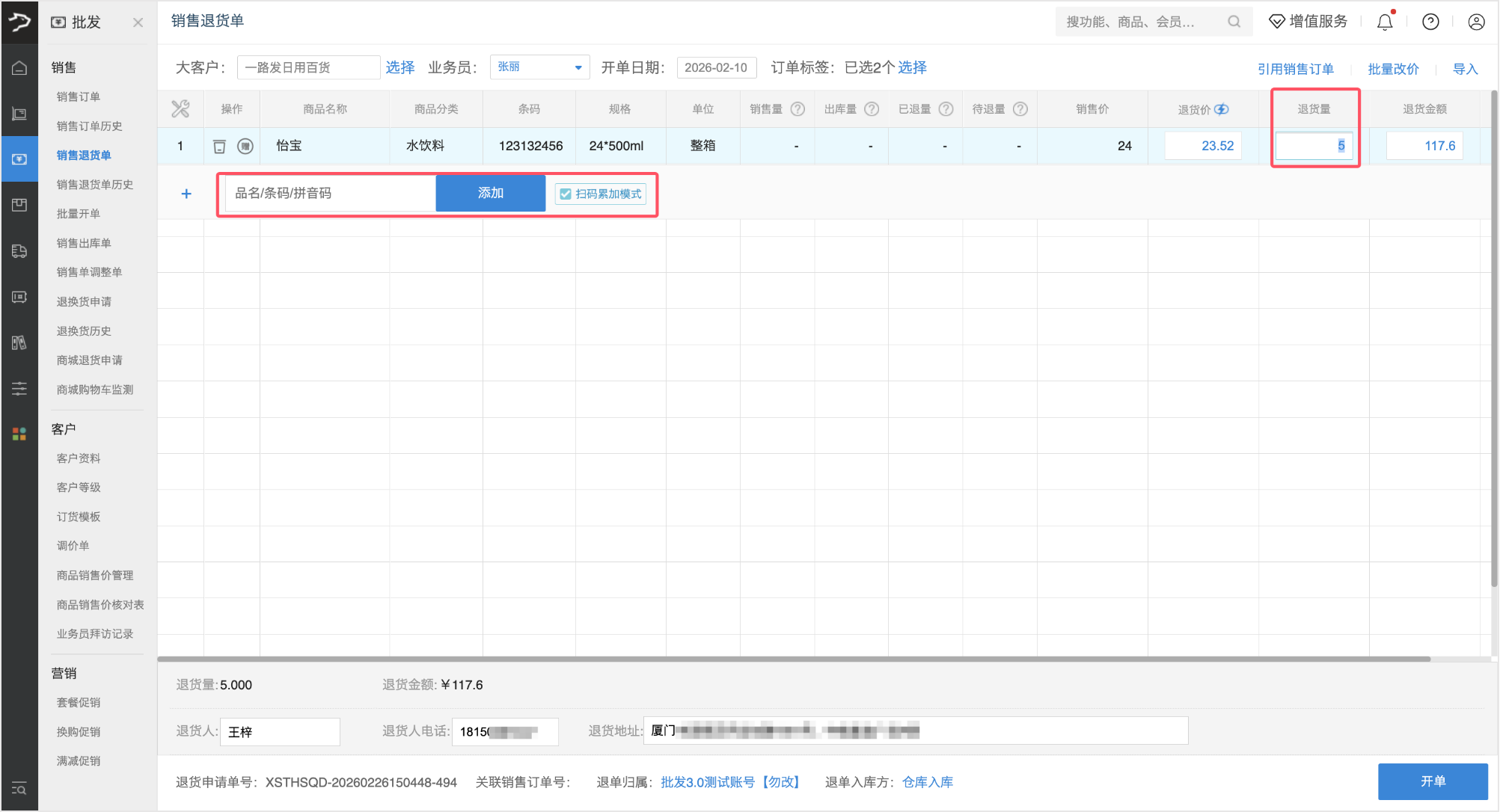Screen dimensions: 1500x812
Task: Click the search magnifier icon at sidebar bottom
Action: pos(19,789)
